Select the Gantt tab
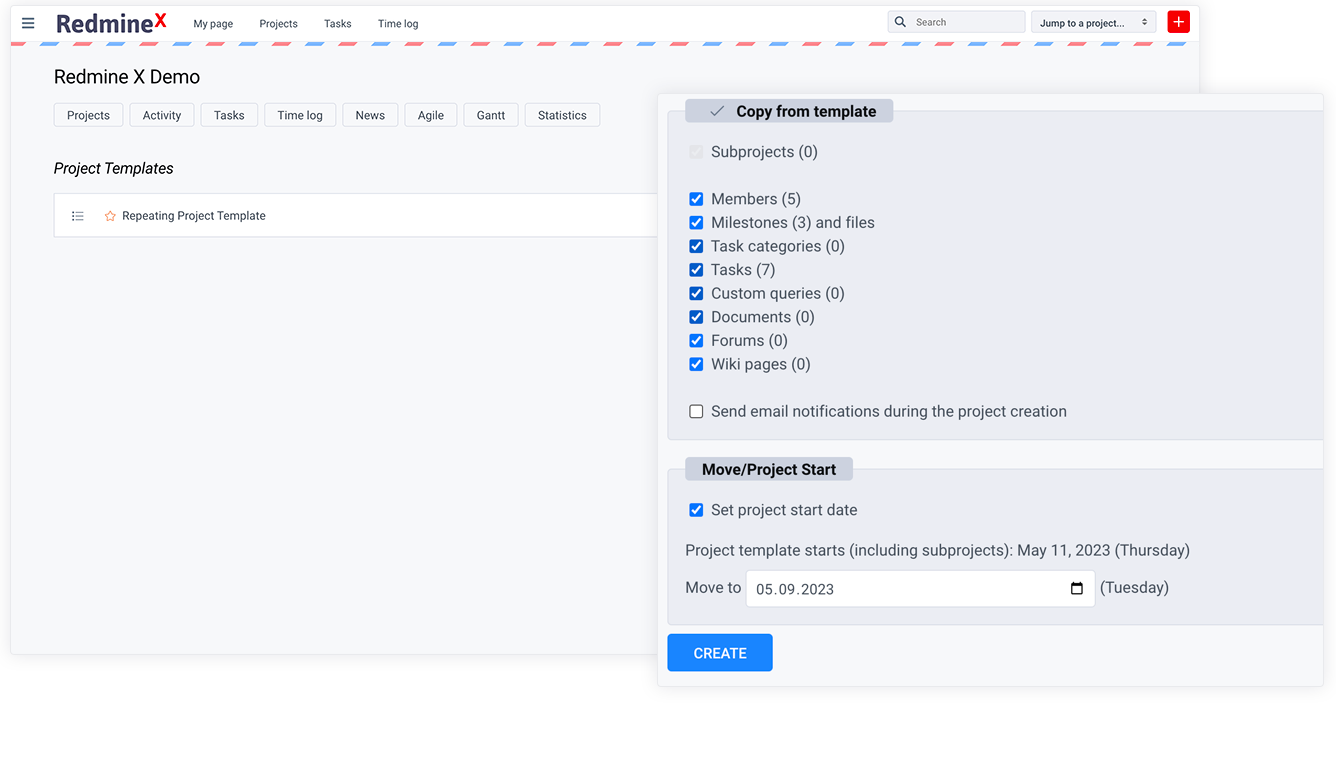The width and height of the screenshot is (1336, 778). tap(491, 115)
